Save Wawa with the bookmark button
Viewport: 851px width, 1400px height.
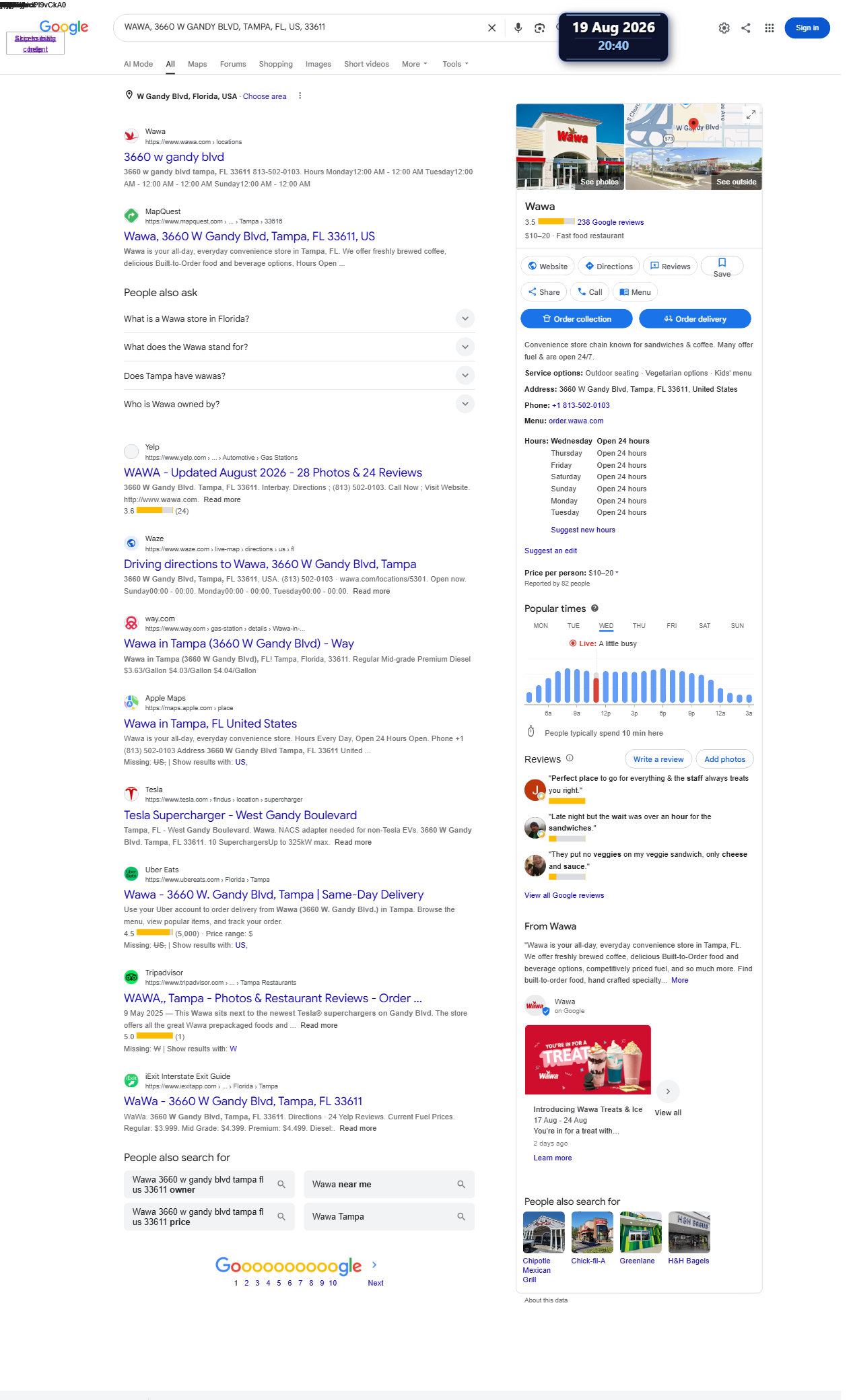point(722,267)
